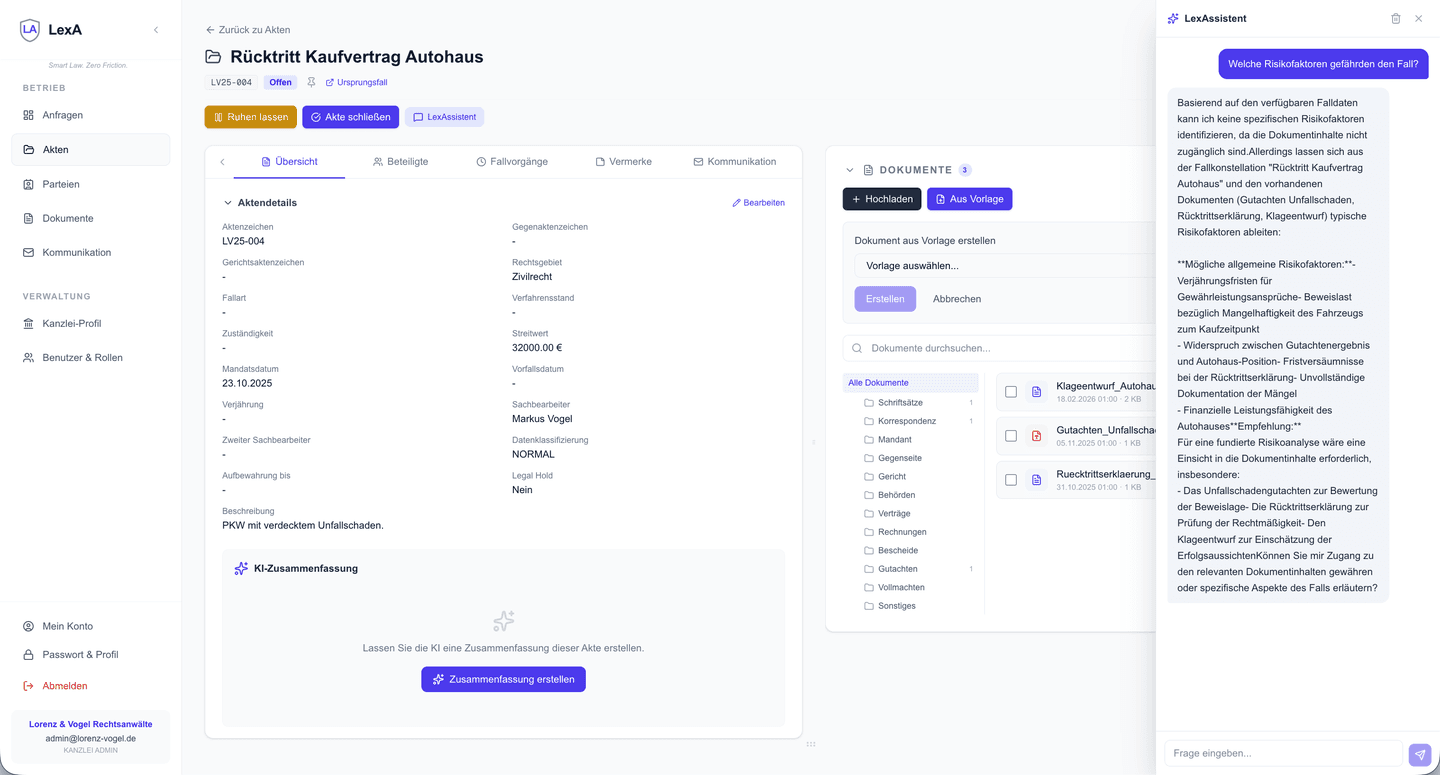Viewport: 1440px width, 775px height.
Task: Click the pin icon next to LV25-004
Action: 311,82
